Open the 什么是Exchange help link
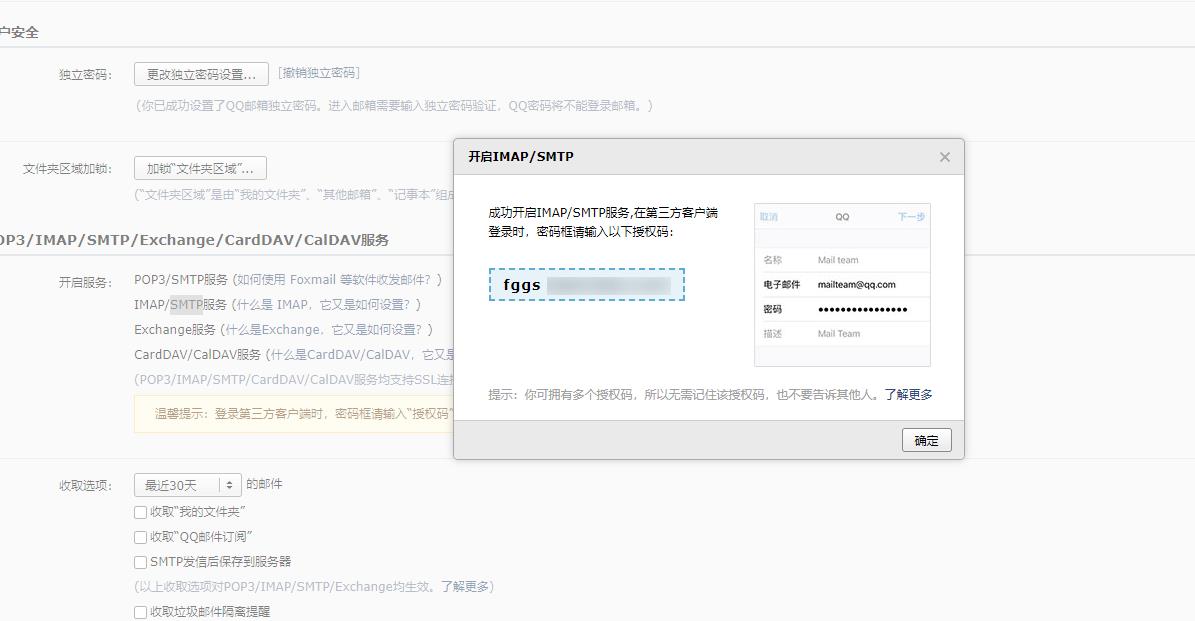This screenshot has width=1195, height=621. pyautogui.click(x=326, y=330)
